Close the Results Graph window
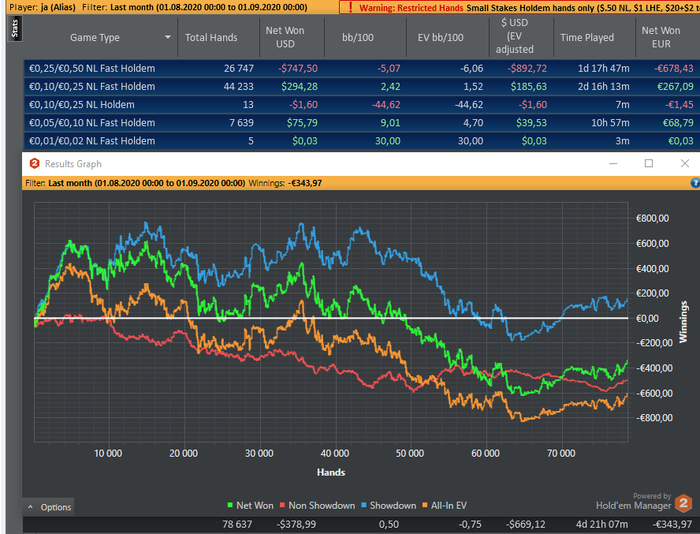Screen dimensions: 700x534 click(684, 163)
